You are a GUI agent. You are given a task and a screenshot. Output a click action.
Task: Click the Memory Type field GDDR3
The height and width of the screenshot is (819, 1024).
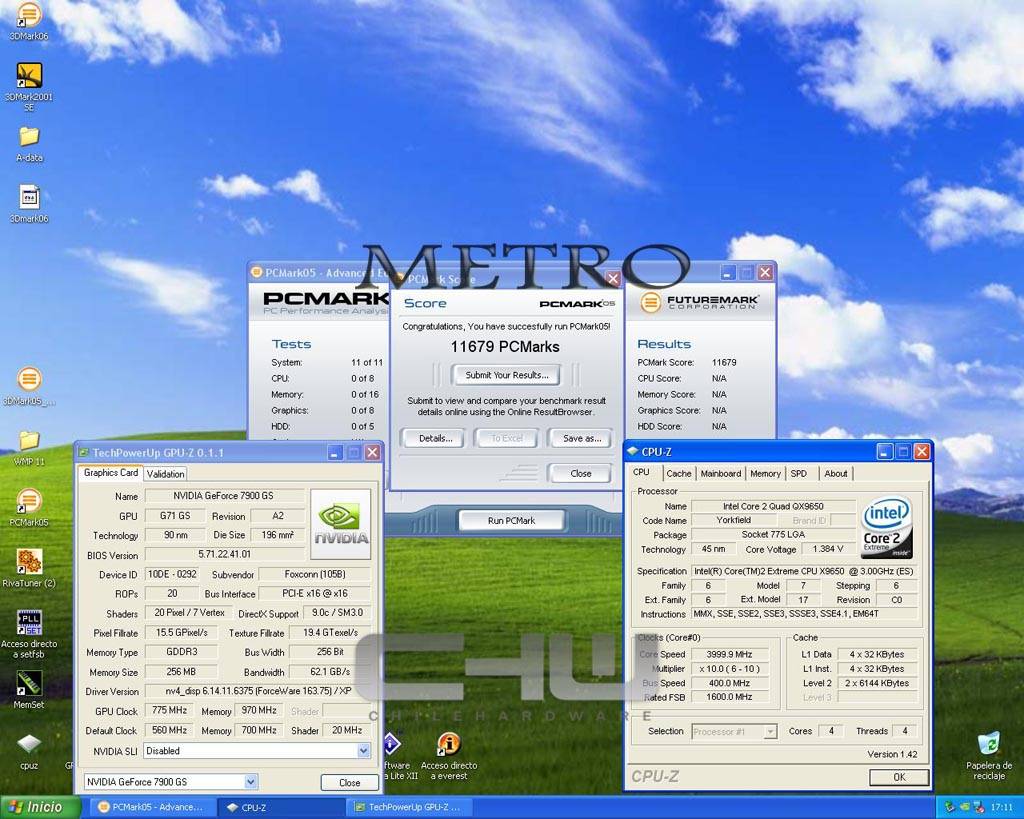click(x=182, y=652)
